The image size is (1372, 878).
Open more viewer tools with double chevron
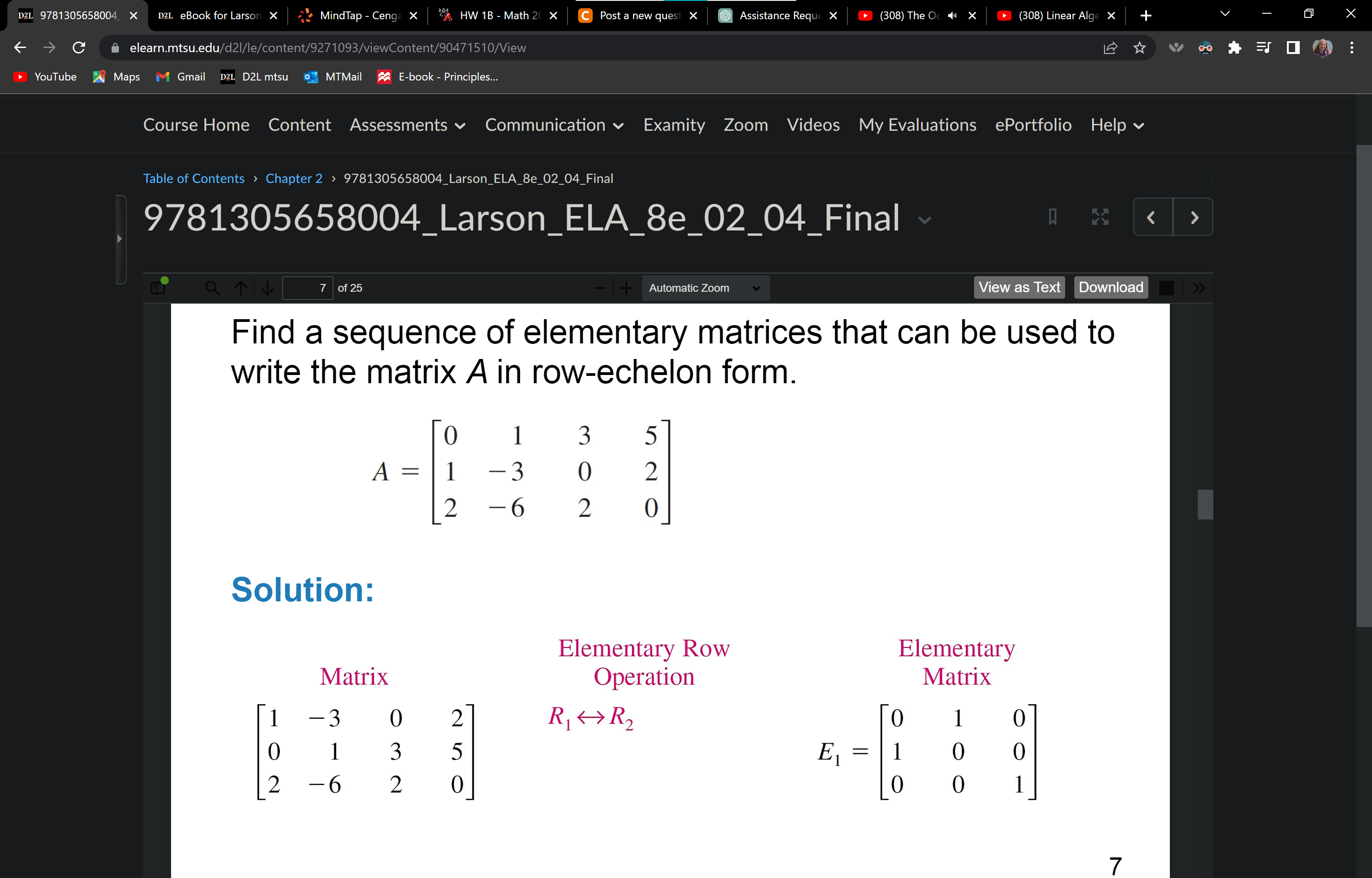1199,287
